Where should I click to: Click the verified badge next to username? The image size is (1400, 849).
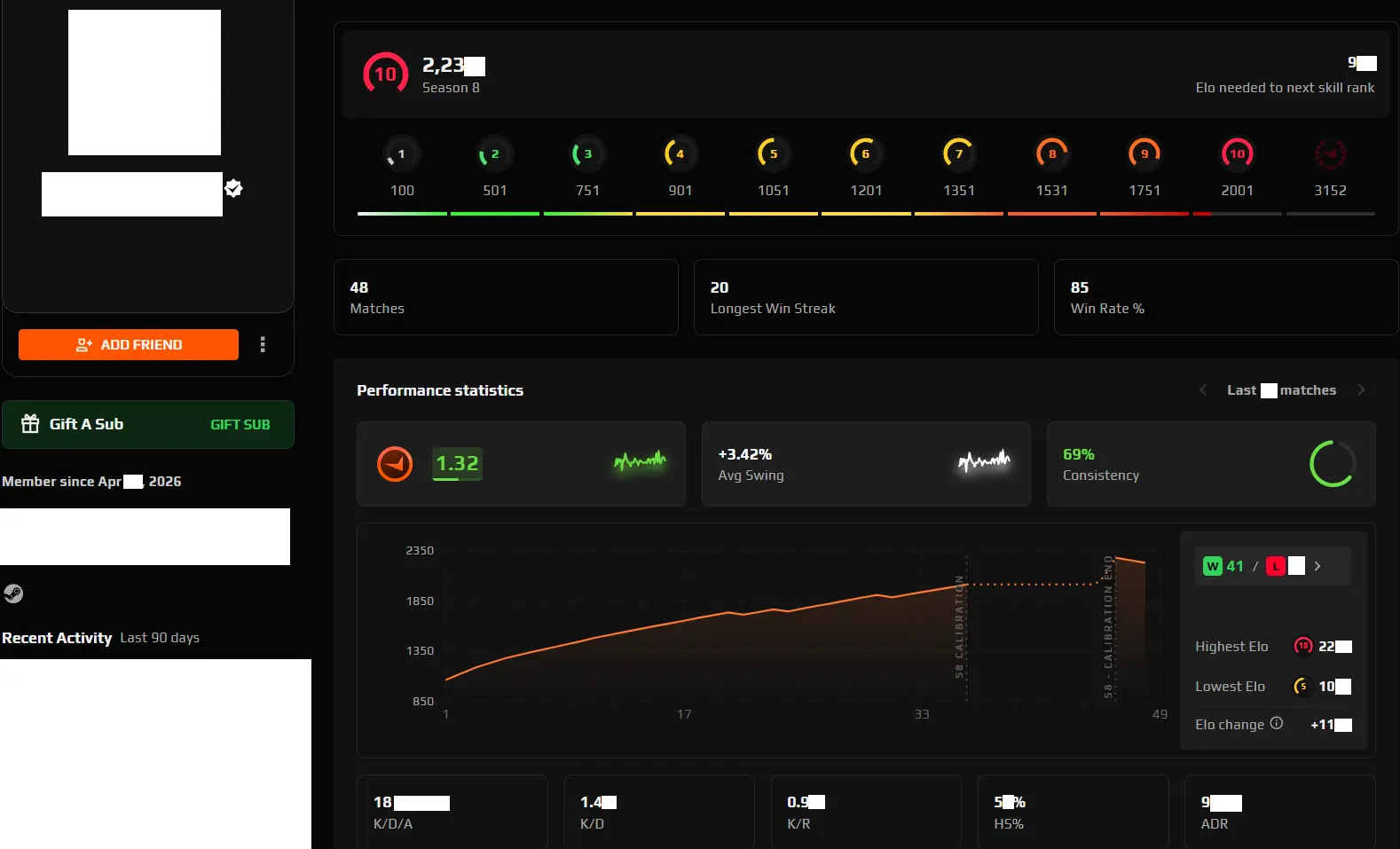(234, 188)
